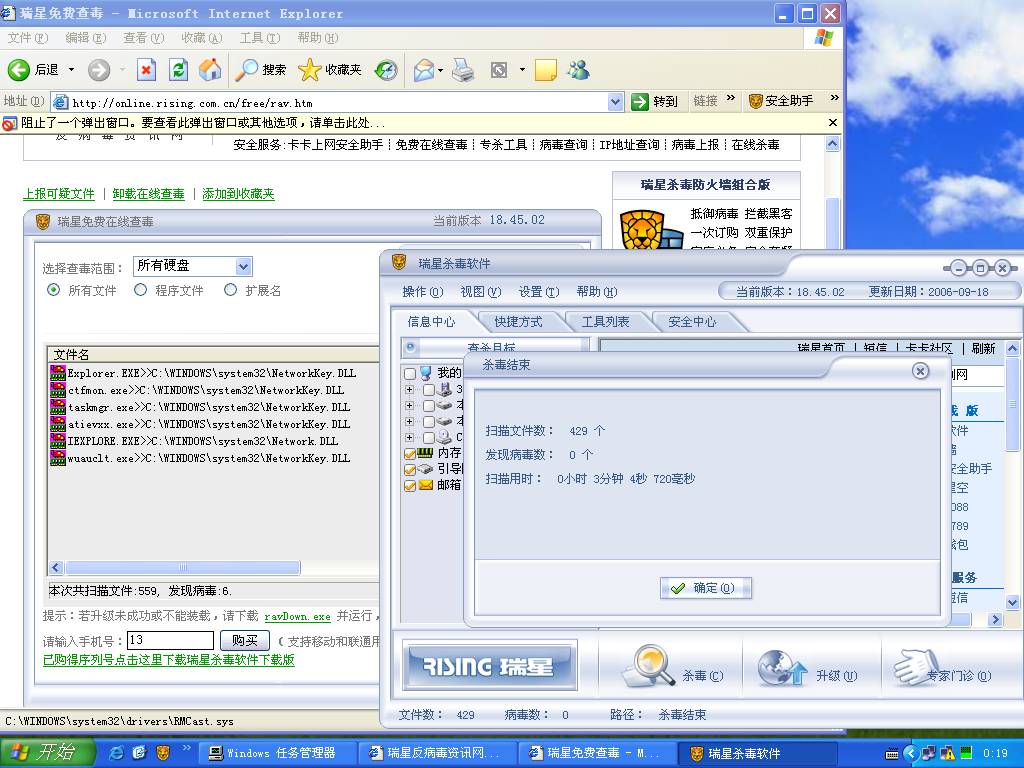This screenshot has width=1024, height=768.
Task: Click the Start button on the taskbar
Action: [47, 752]
